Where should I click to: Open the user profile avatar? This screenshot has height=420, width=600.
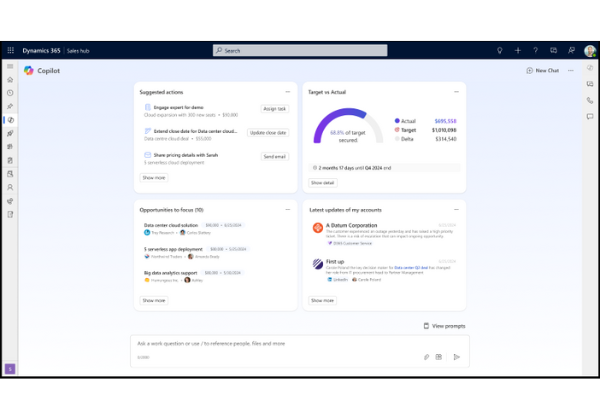point(589,50)
